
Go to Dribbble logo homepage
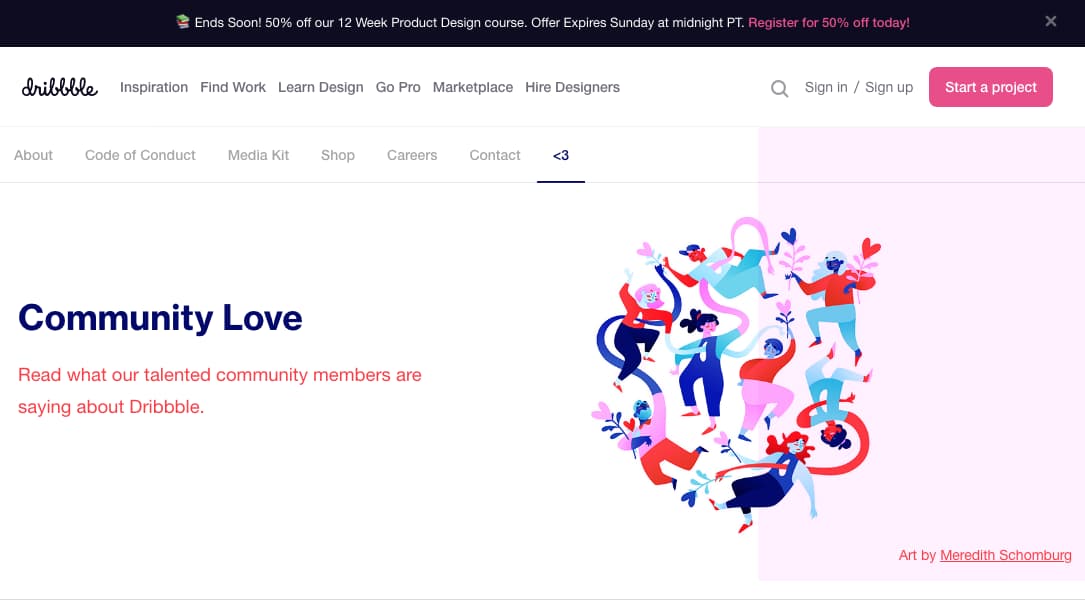point(60,87)
